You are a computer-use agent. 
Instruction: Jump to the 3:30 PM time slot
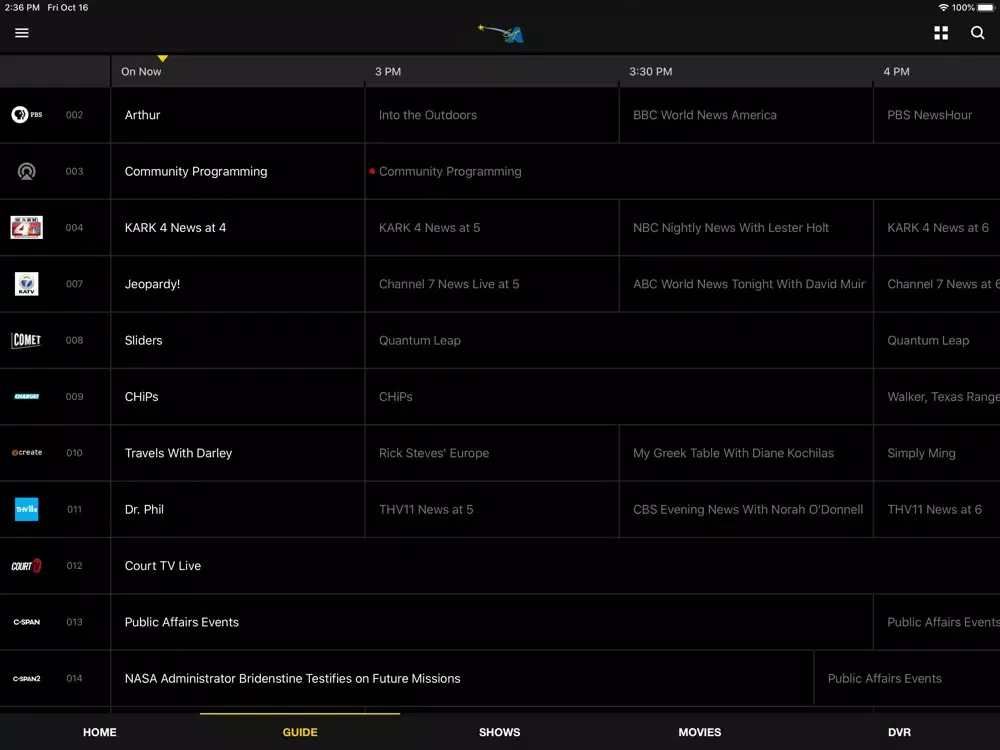pos(651,71)
